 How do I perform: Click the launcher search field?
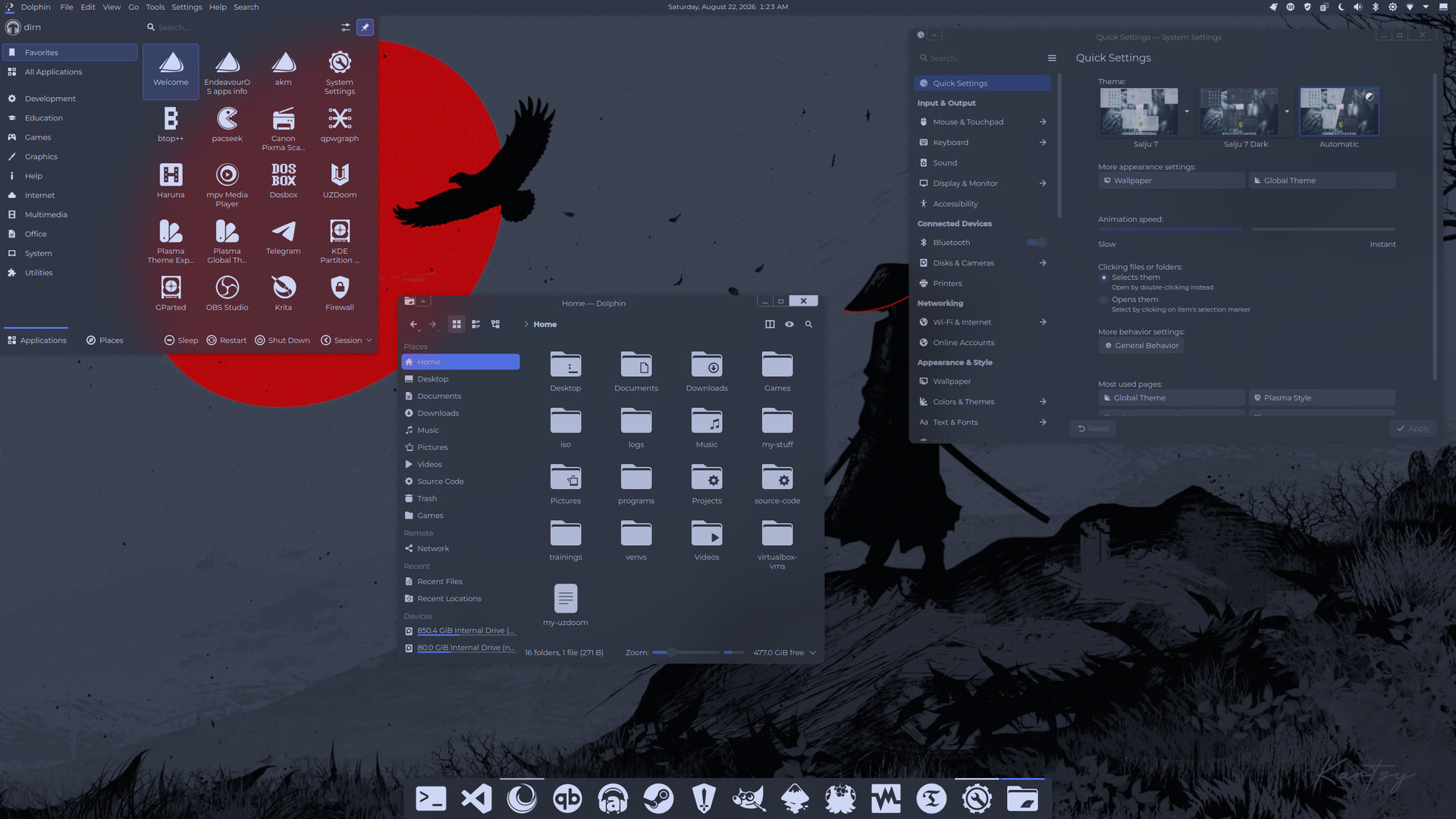(241, 27)
